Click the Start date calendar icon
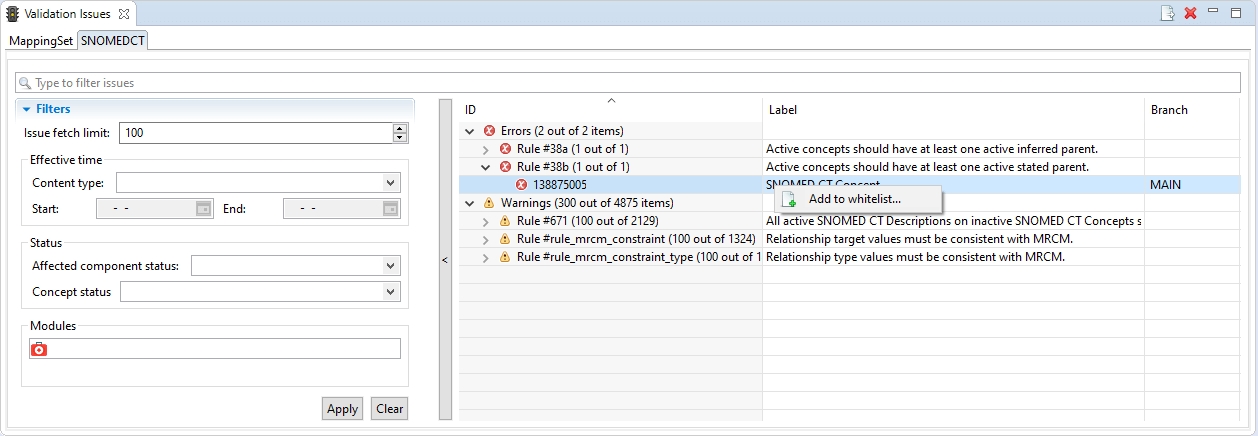 [x=203, y=209]
